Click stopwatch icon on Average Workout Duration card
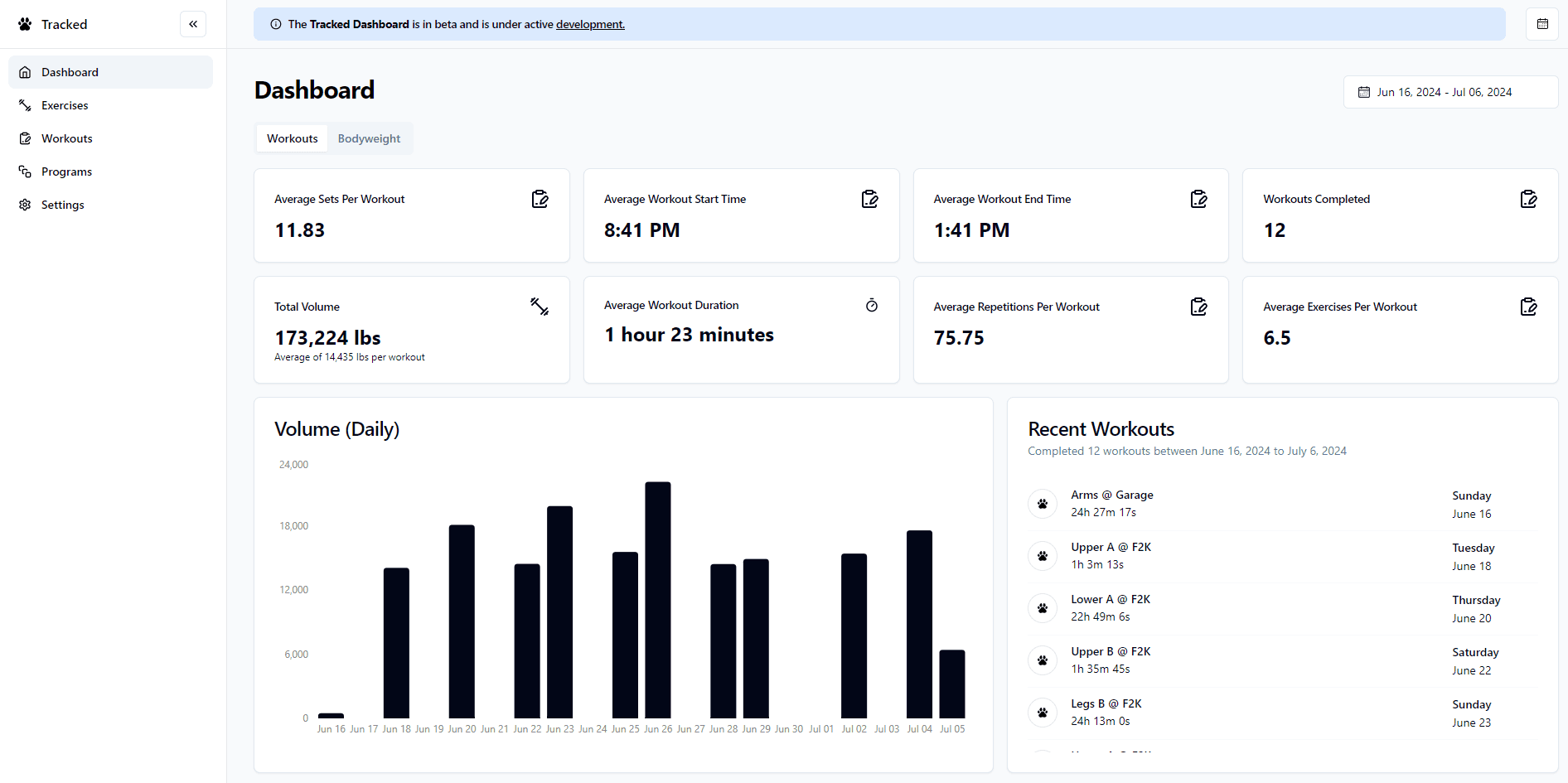This screenshot has width=1568, height=783. coord(872,305)
